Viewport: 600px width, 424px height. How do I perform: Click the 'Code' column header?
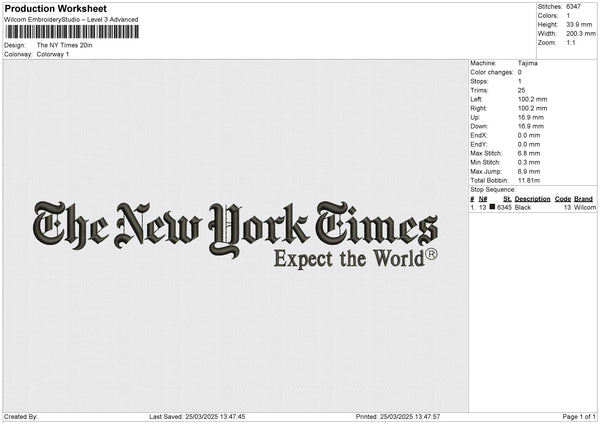563,199
